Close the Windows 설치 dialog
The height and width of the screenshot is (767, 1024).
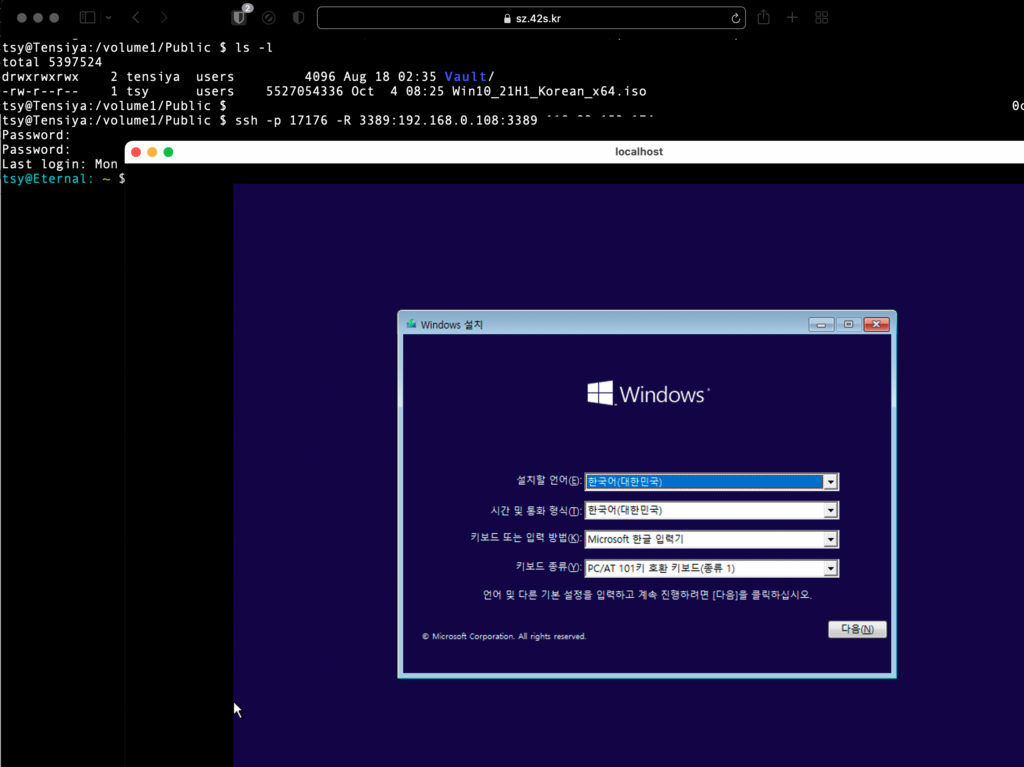(x=876, y=324)
